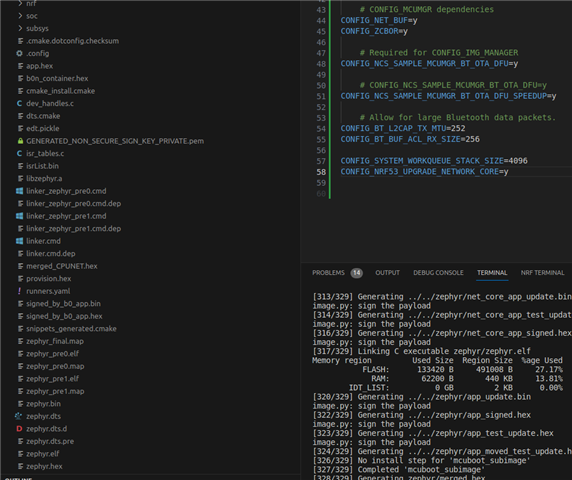Click "Completed 'mcuboot_subimage'" terminal line

tap(398, 469)
